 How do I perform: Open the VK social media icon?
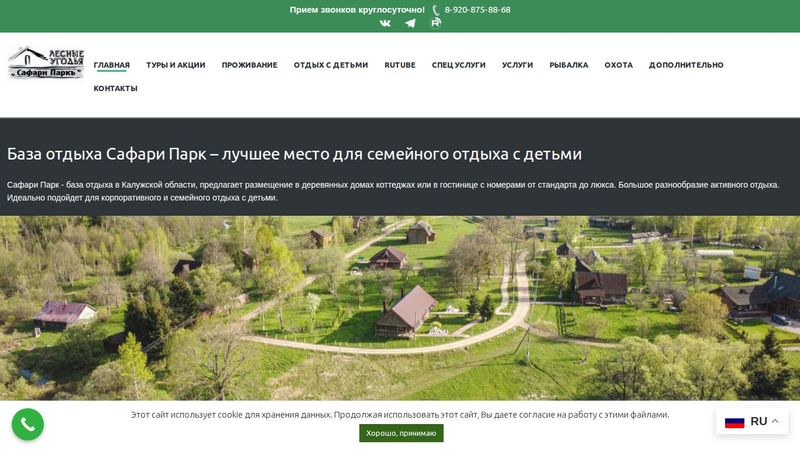385,23
